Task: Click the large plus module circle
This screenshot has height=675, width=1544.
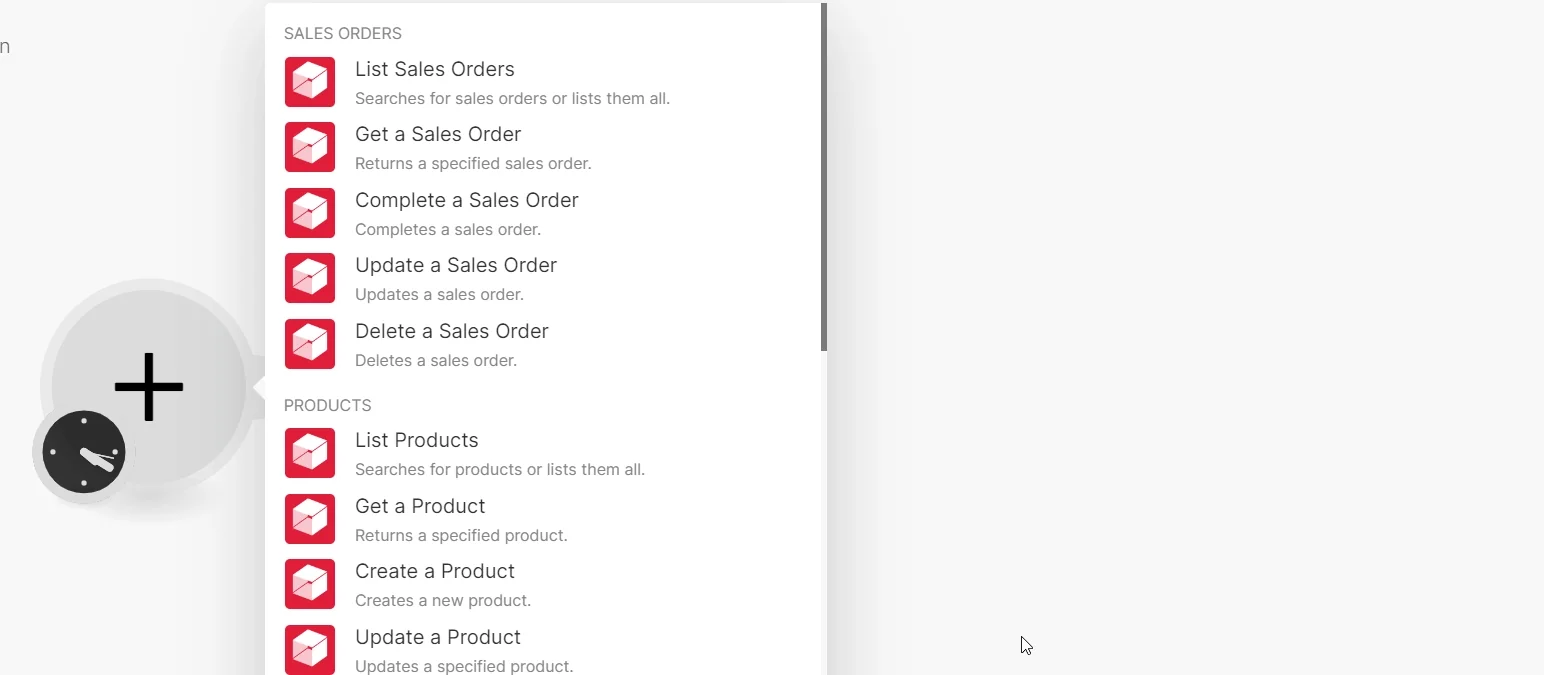Action: pyautogui.click(x=149, y=386)
